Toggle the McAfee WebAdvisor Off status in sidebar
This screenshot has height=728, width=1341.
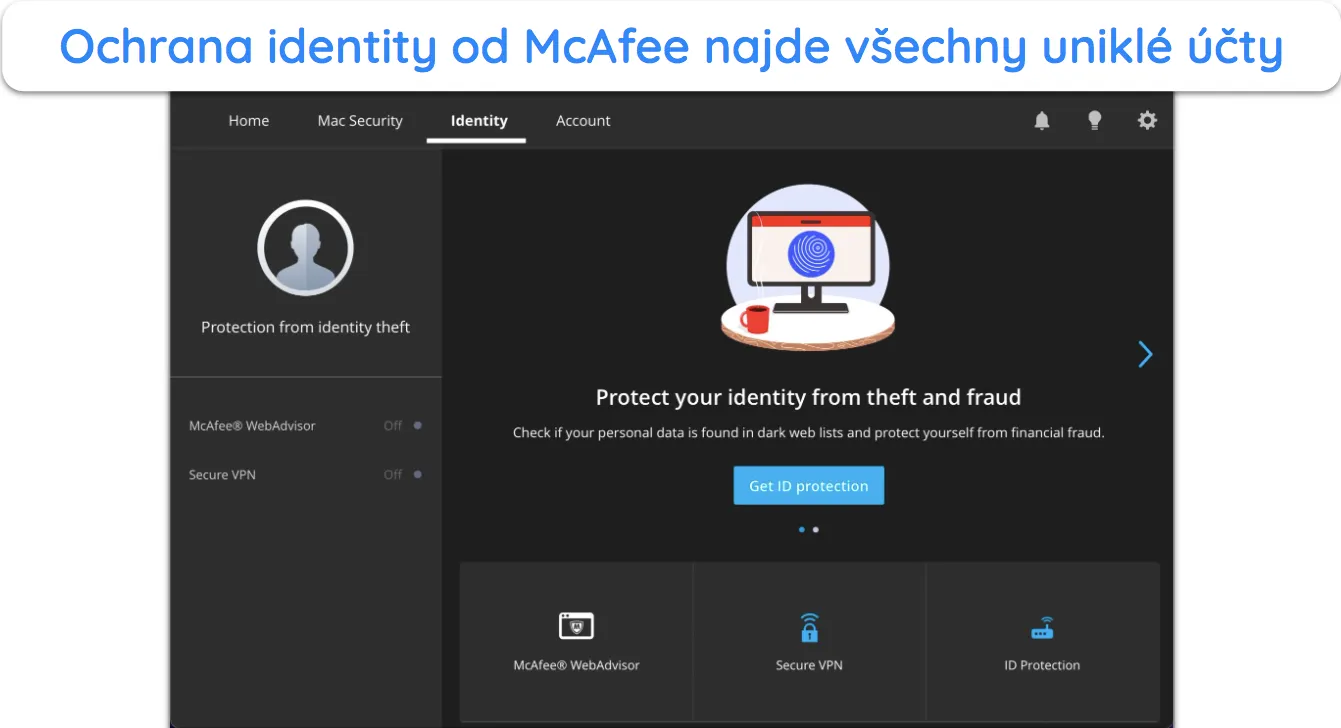[x=403, y=426]
